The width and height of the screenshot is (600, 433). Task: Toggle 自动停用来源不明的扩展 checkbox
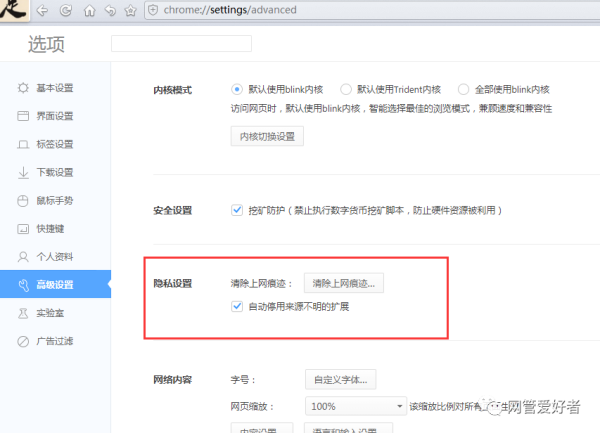237,306
